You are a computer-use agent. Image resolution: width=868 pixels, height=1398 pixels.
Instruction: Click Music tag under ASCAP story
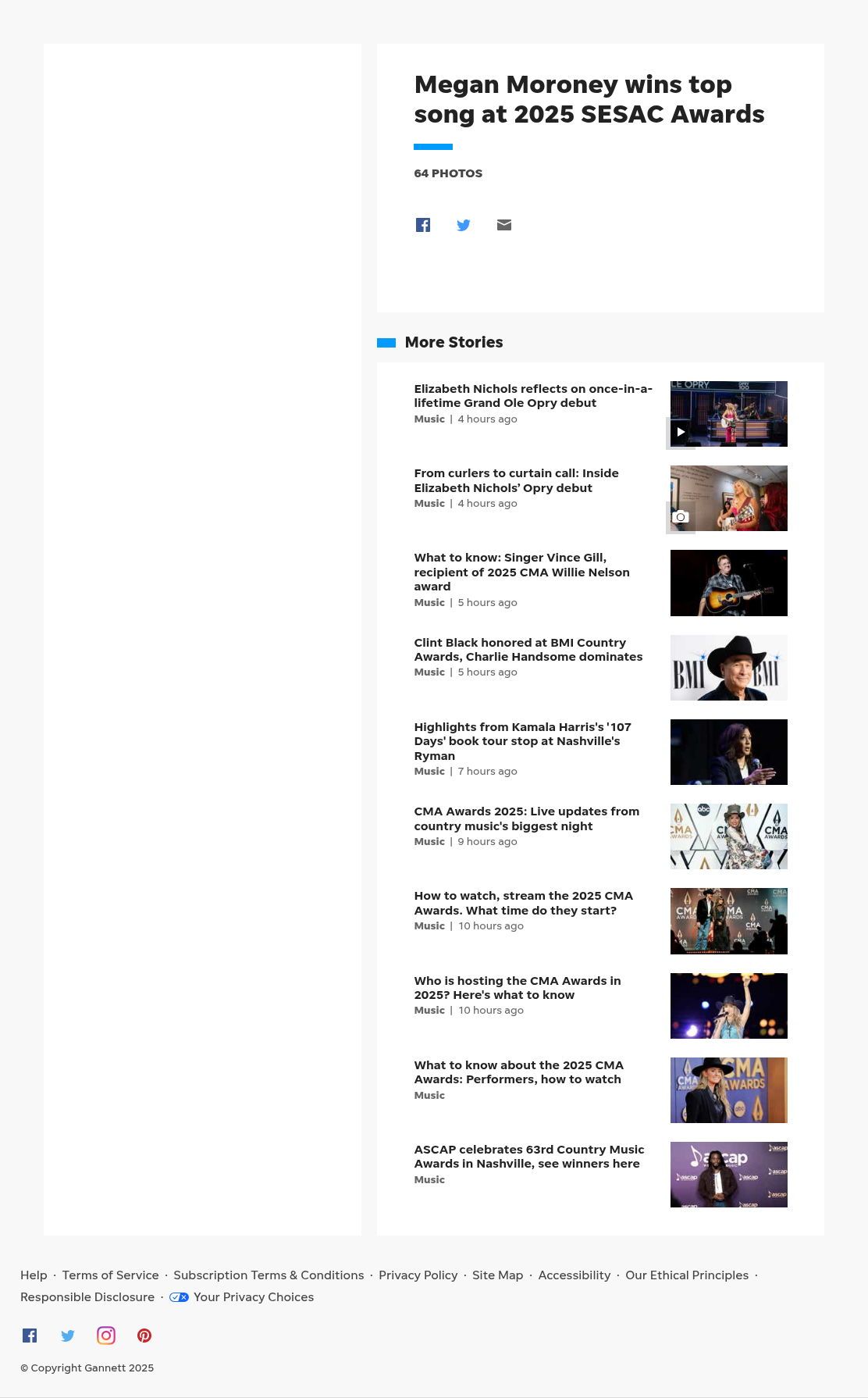(429, 1180)
